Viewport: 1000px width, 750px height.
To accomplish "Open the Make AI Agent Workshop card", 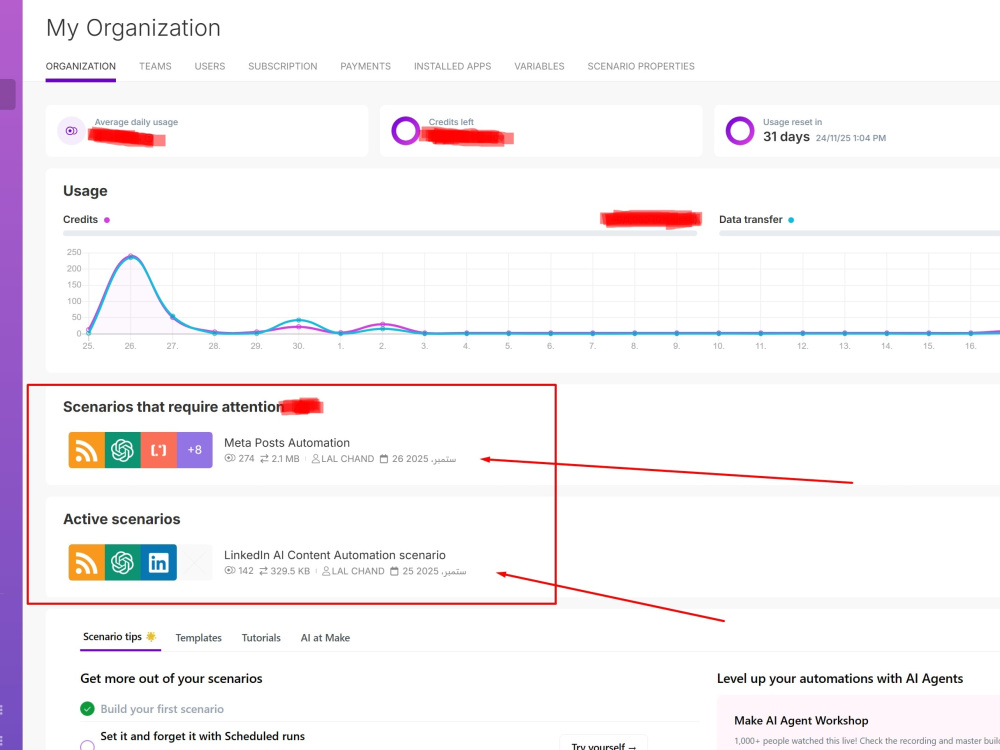I will (858, 723).
